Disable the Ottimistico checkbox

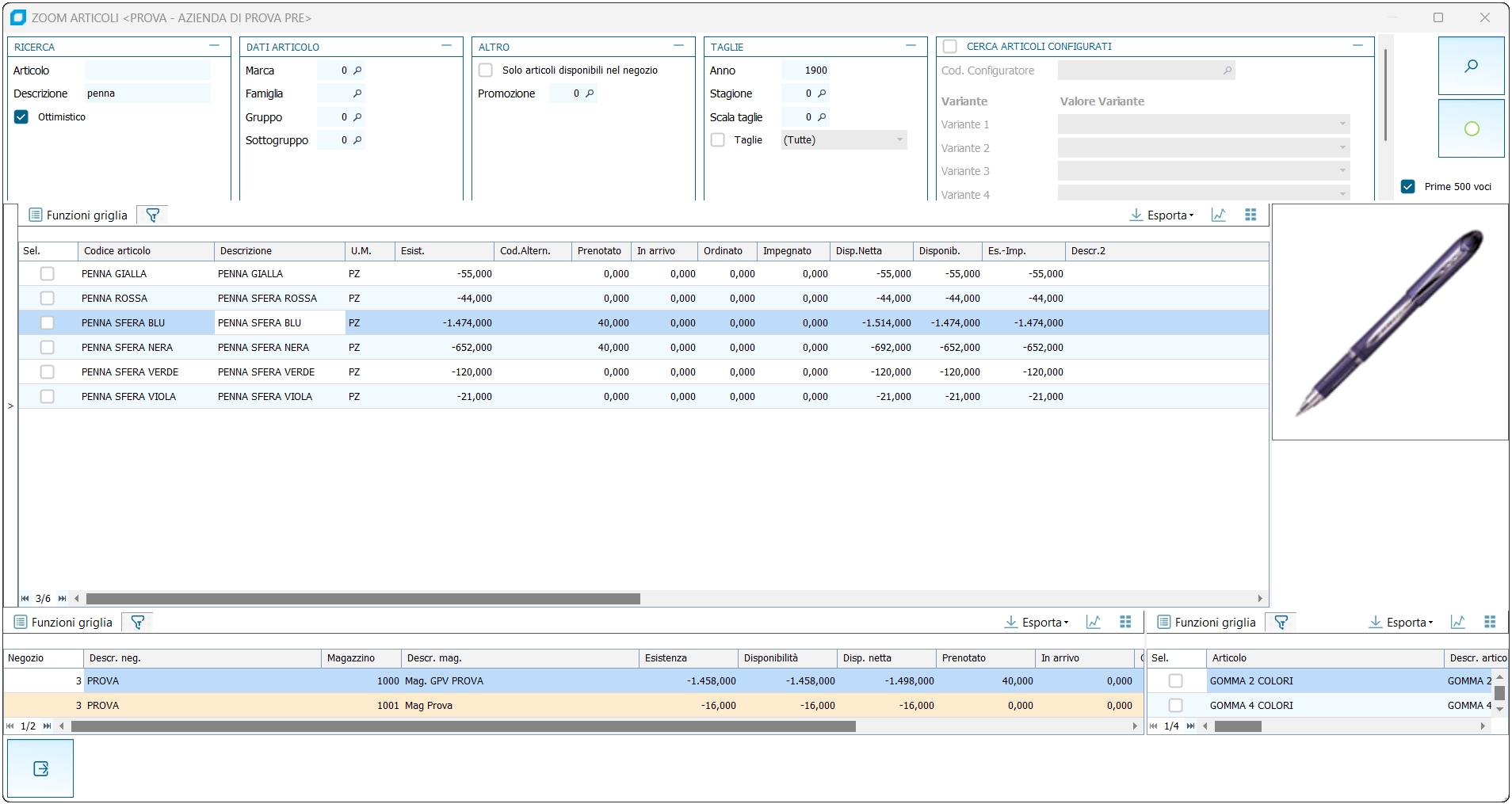21,117
